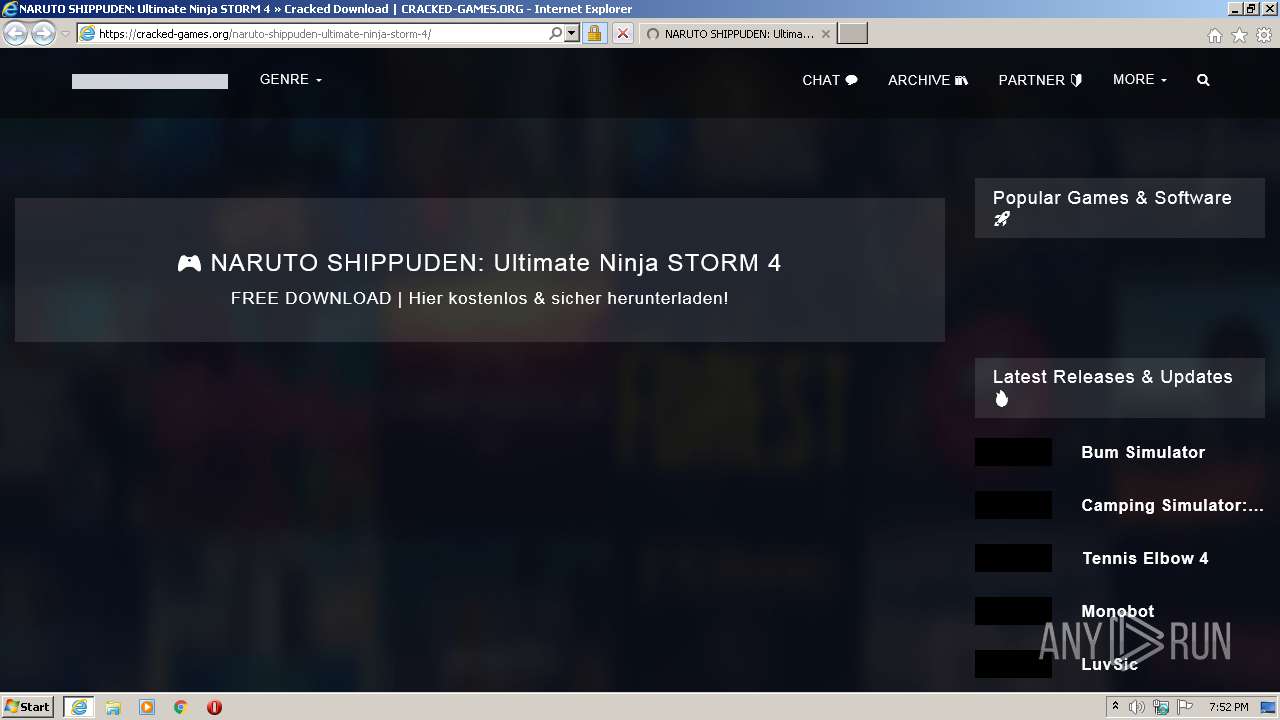The image size is (1280, 720).
Task: Click the Internet Explorer taskbar icon
Action: (x=78, y=707)
